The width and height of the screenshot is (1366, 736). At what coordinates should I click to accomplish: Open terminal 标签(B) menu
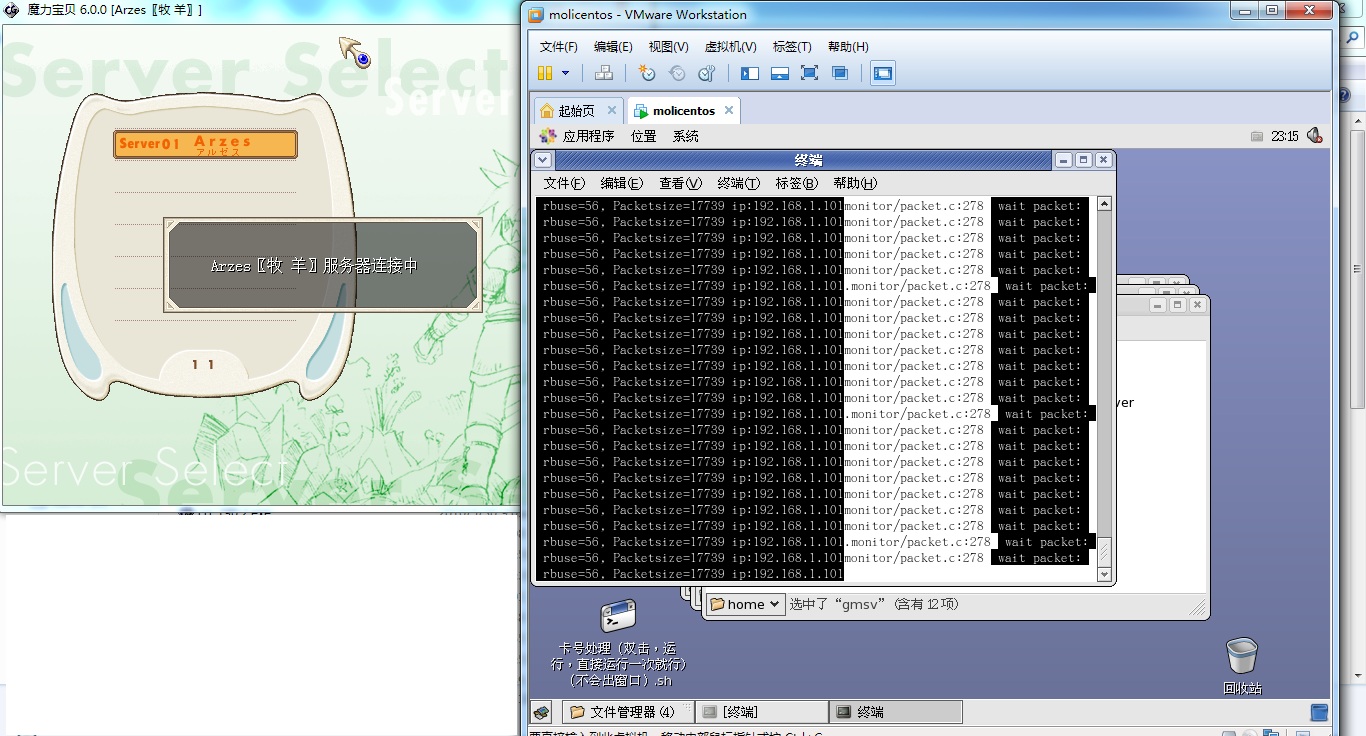797,183
